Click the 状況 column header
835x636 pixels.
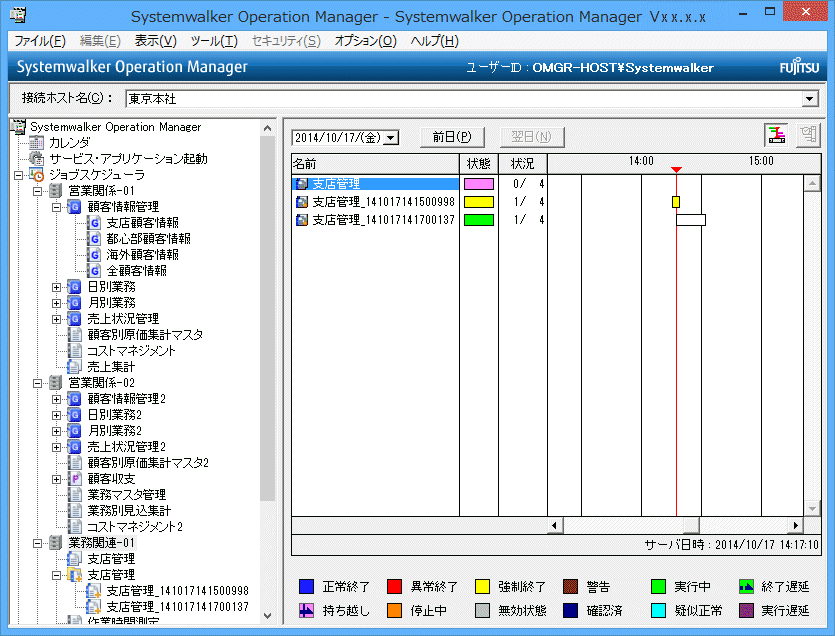(x=522, y=164)
